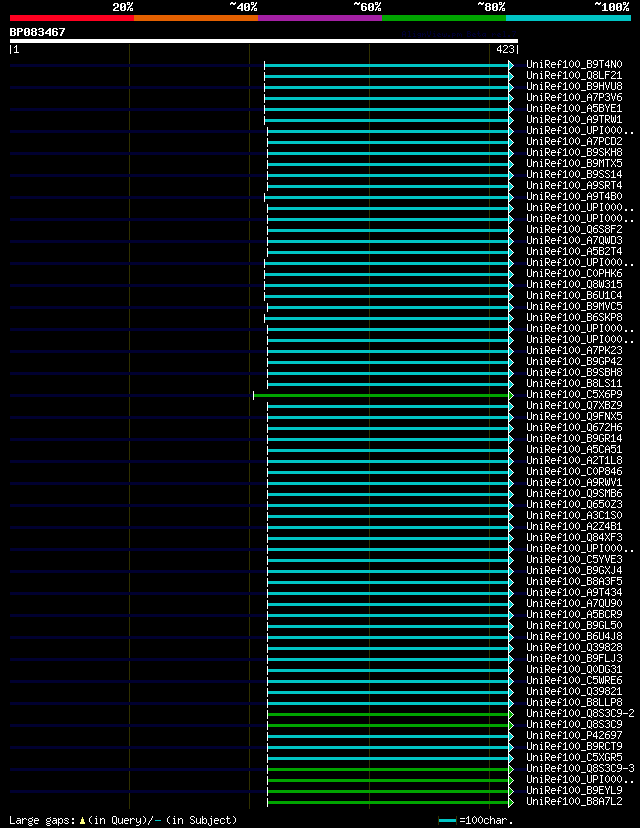The height and width of the screenshot is (828, 640).
Task: Select the query name BP083467
Action: pos(37,32)
